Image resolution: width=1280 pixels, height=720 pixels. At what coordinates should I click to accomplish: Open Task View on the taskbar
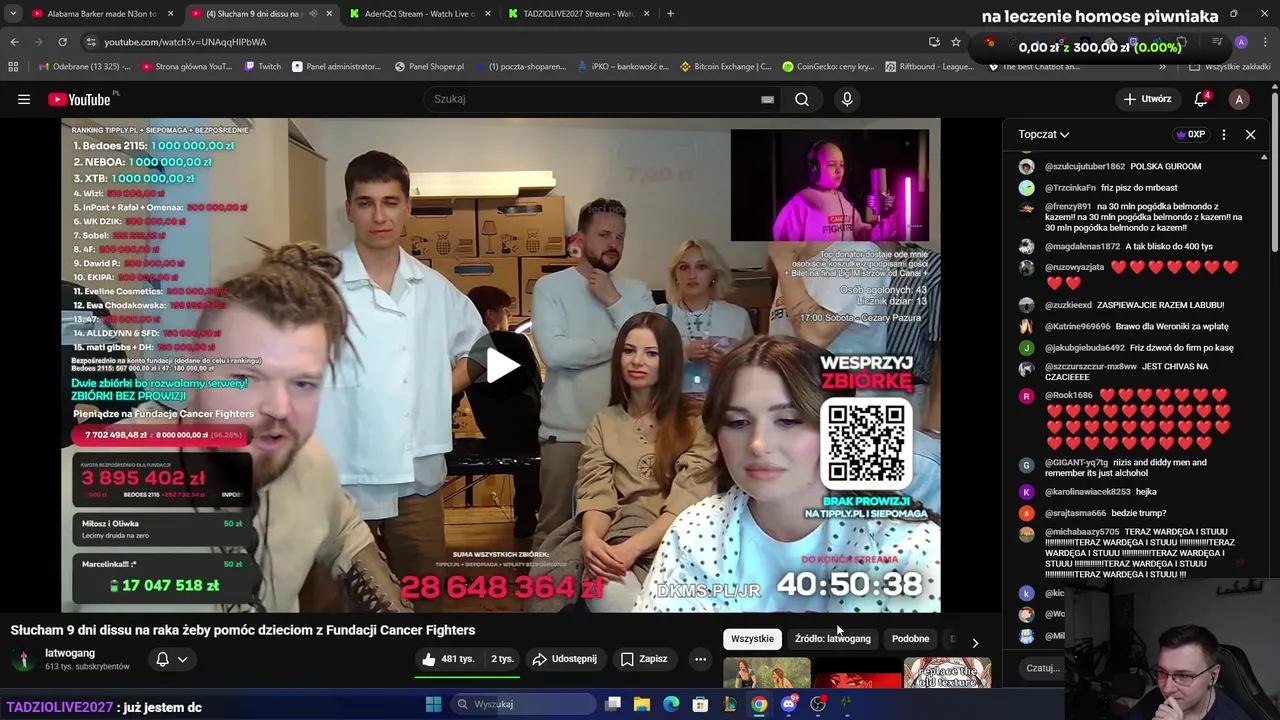point(613,704)
